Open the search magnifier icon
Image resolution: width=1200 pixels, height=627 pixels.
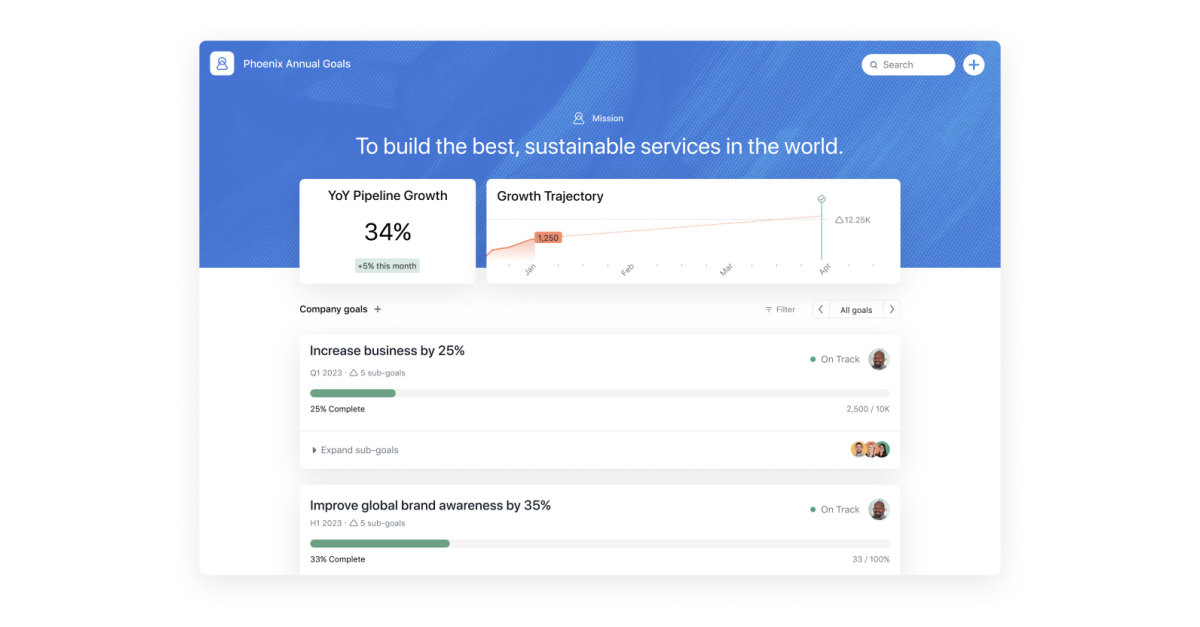coord(875,64)
